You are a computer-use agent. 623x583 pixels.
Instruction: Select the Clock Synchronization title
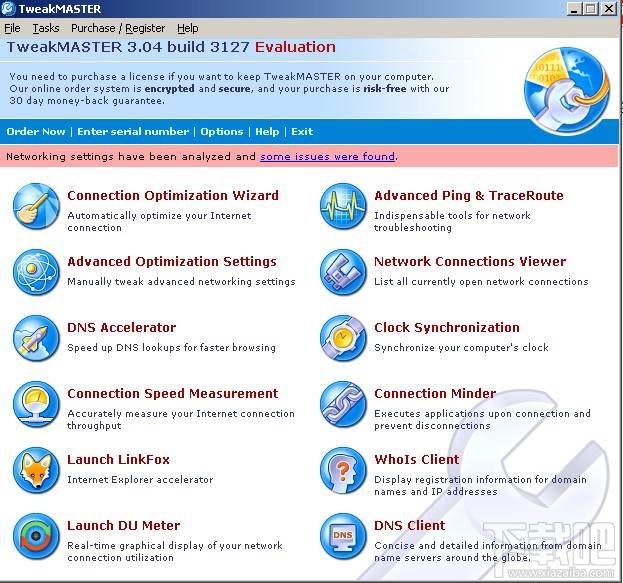click(x=447, y=327)
